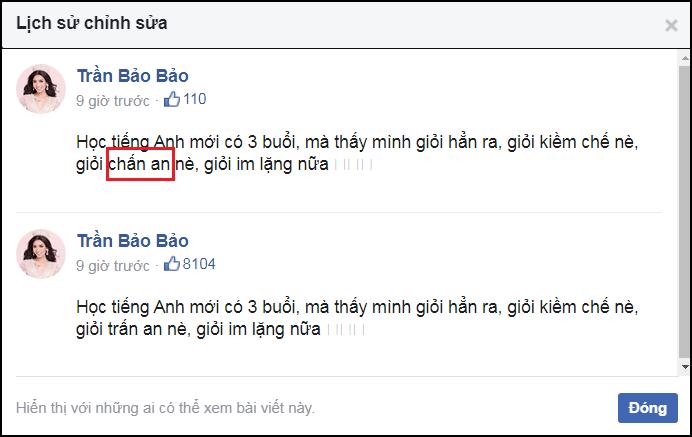Click the second '9 giờ trước' timestamp
Viewport: 692px width, 437px height.
point(113,266)
